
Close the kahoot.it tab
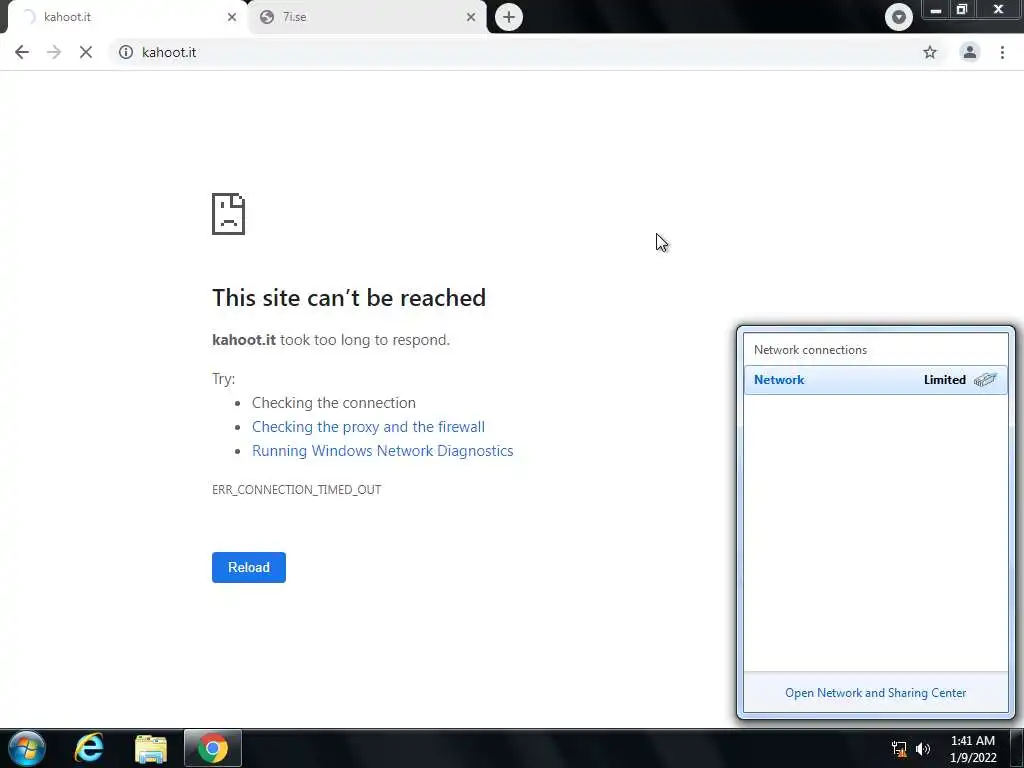point(232,17)
